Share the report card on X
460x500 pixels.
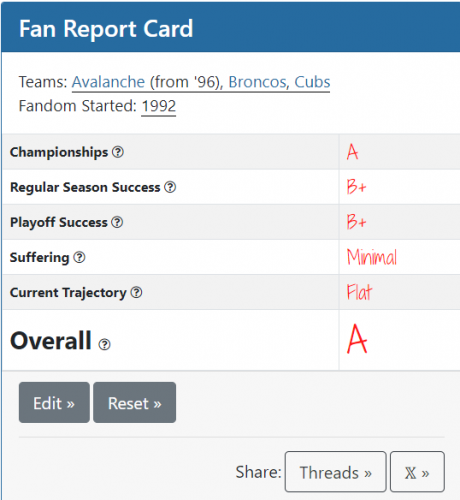[417, 472]
